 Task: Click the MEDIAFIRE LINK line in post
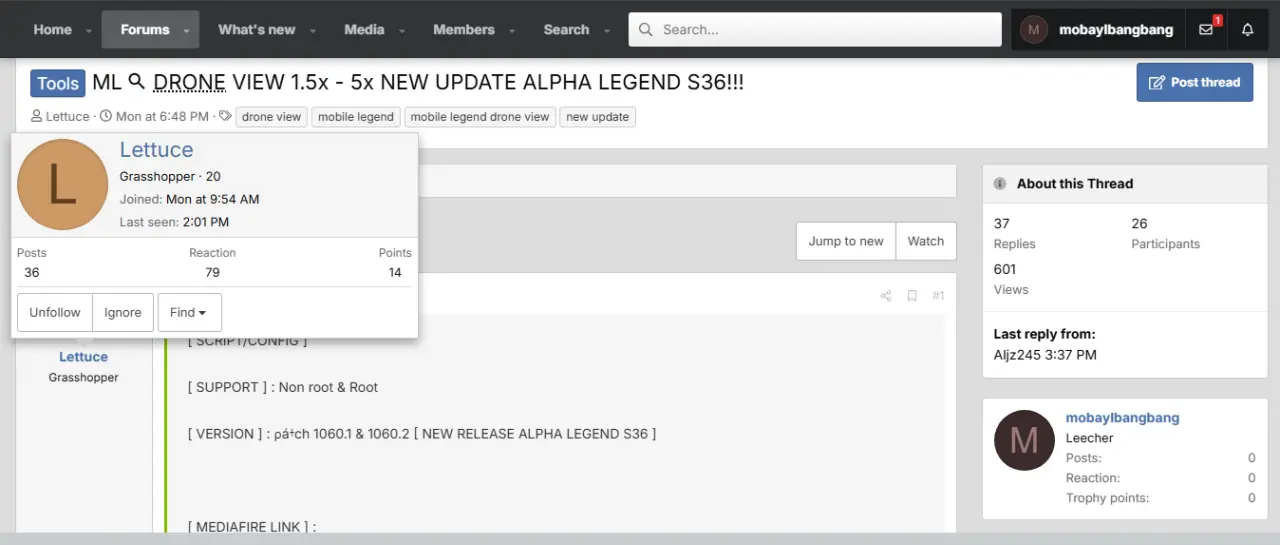[x=252, y=527]
